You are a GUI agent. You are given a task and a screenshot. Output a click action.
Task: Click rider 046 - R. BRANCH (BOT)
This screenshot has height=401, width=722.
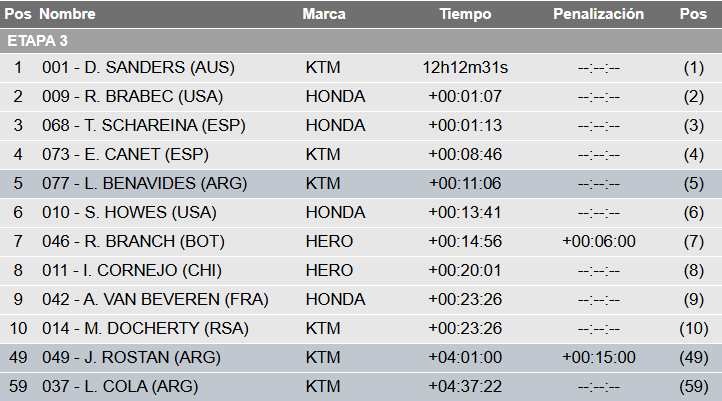tap(133, 242)
